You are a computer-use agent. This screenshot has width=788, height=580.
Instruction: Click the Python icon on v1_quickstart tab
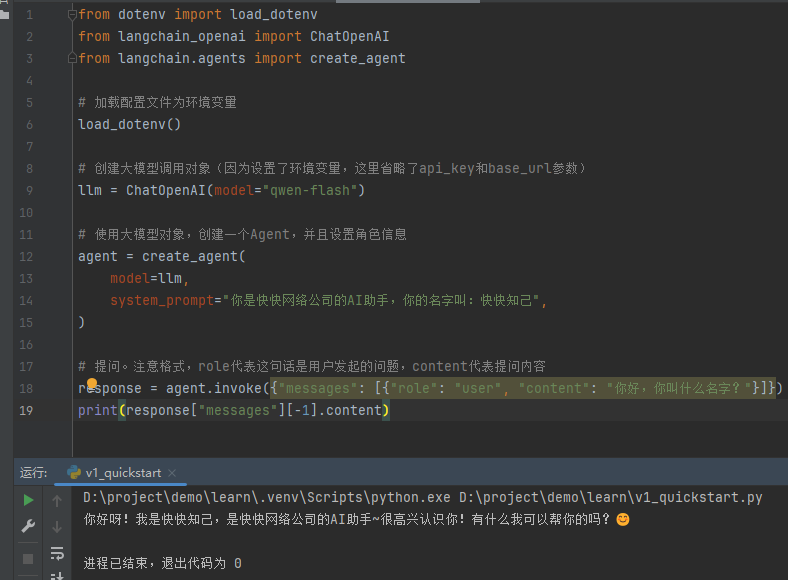74,473
